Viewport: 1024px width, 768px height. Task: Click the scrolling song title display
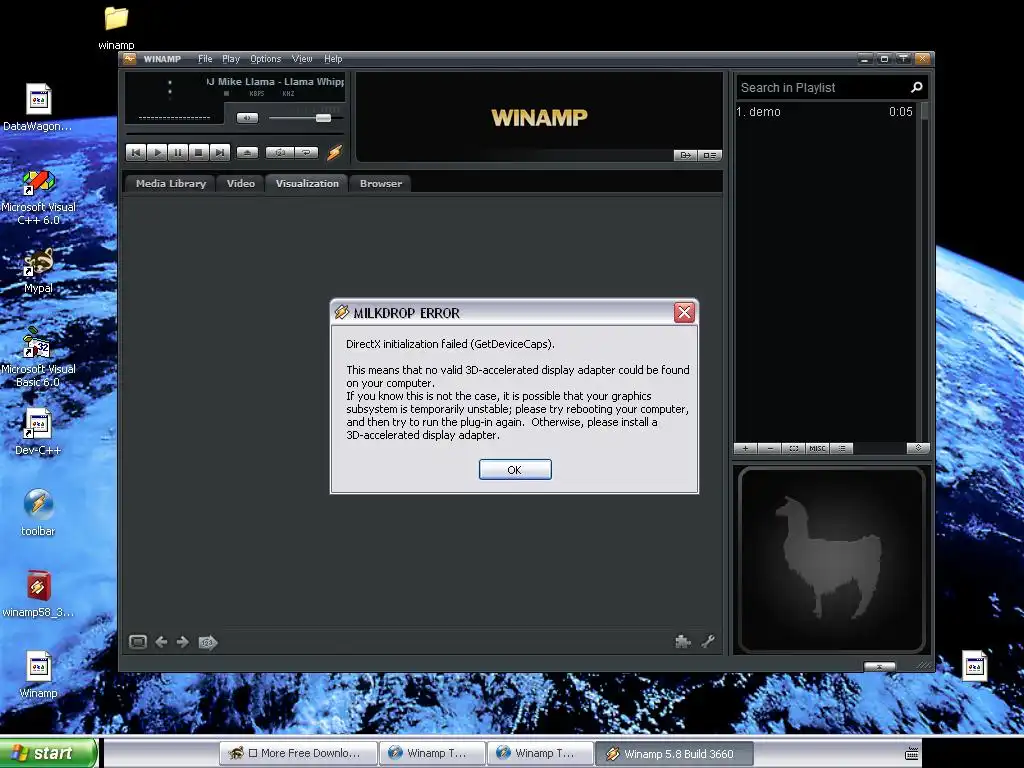click(275, 82)
